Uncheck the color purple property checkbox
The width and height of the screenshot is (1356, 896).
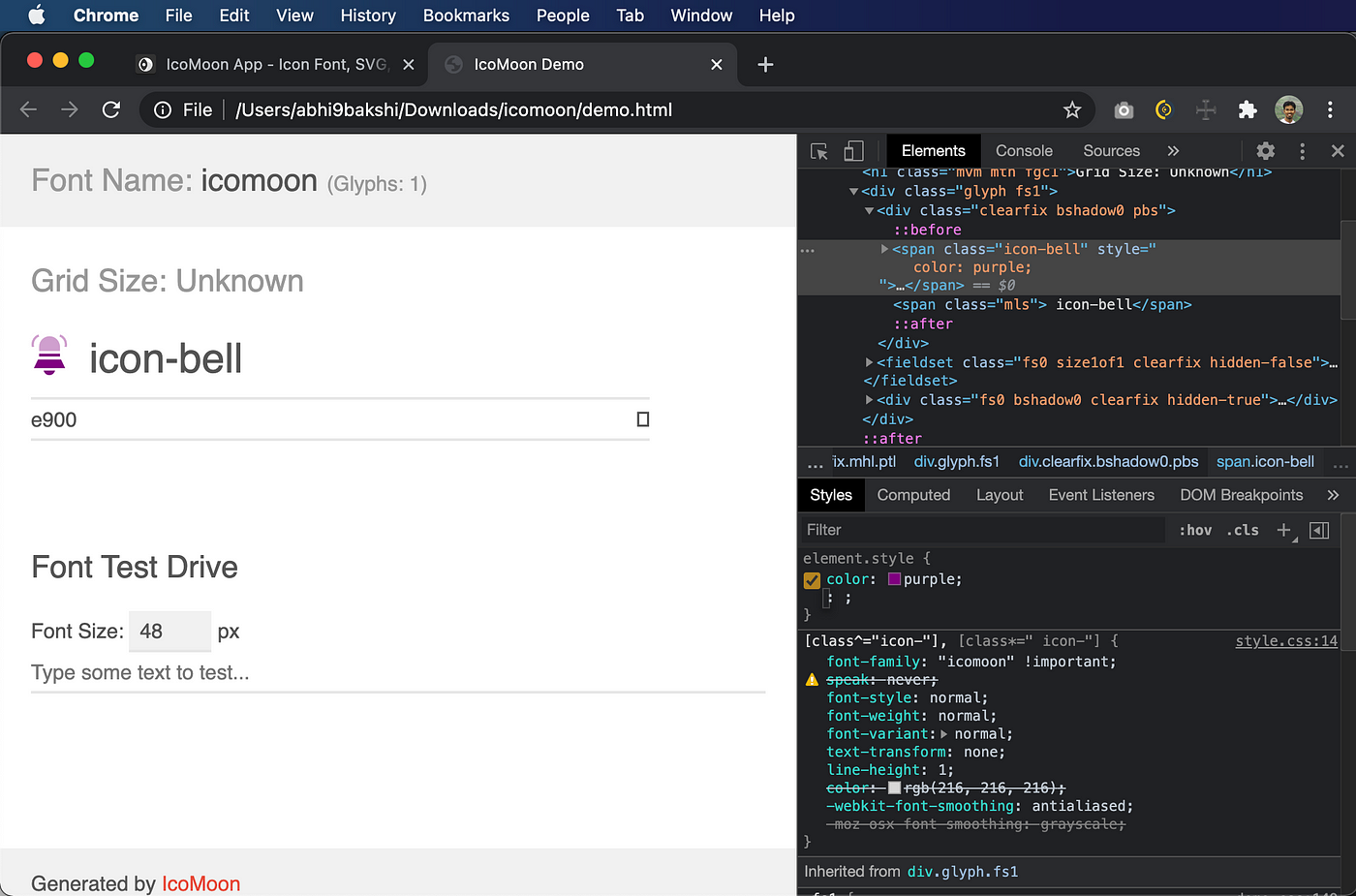[812, 580]
